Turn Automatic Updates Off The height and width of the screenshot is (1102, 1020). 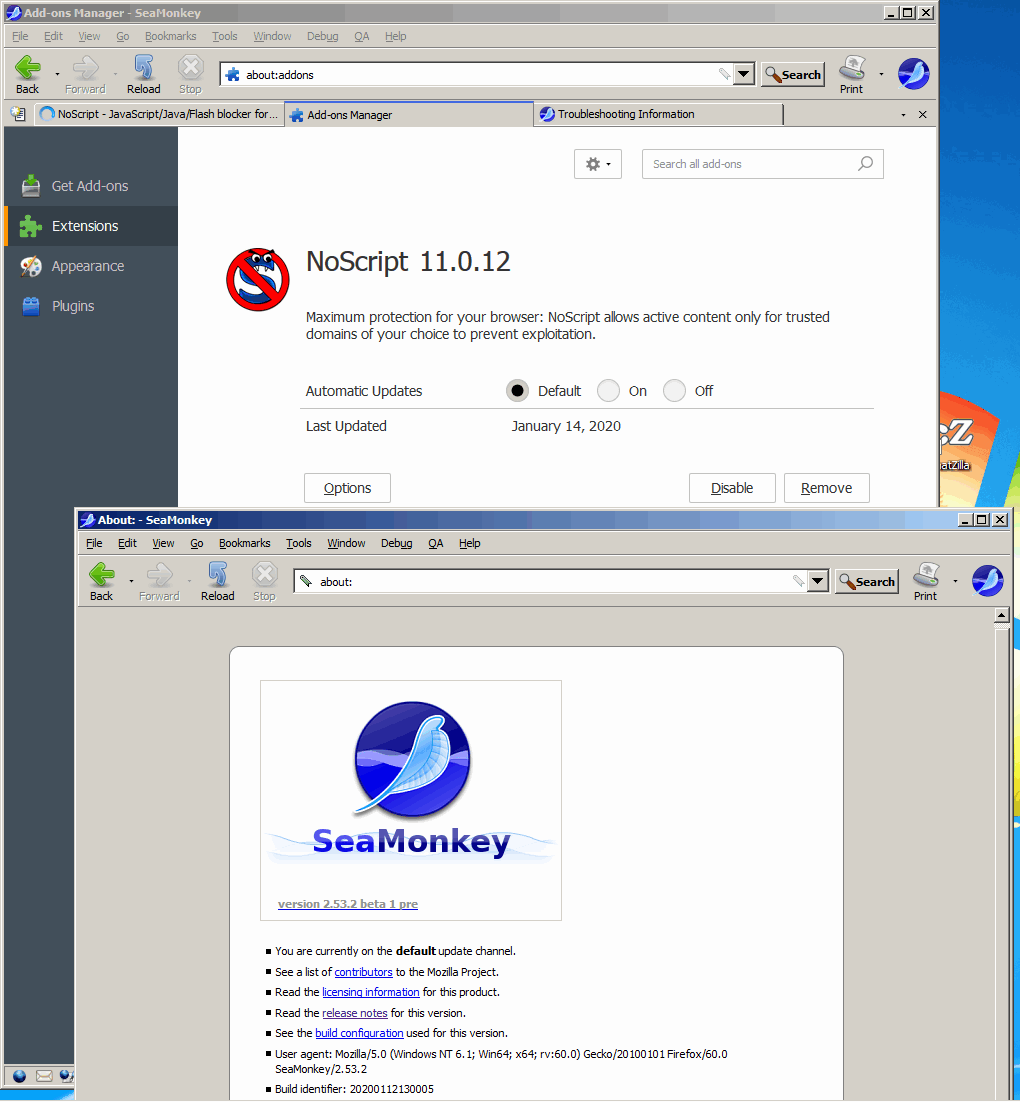[674, 391]
